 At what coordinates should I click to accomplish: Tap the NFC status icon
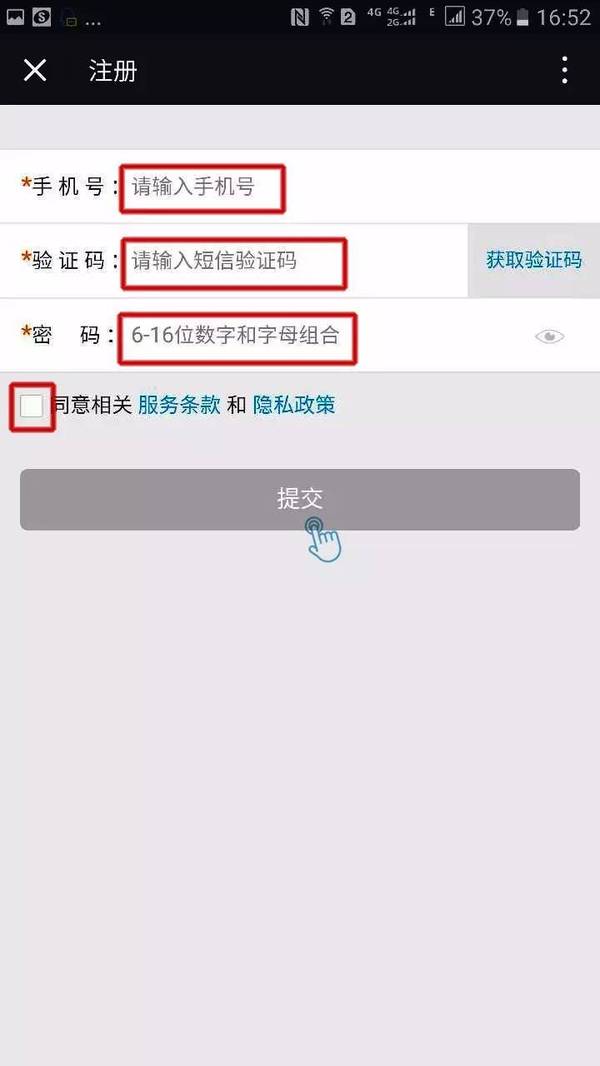click(x=300, y=18)
